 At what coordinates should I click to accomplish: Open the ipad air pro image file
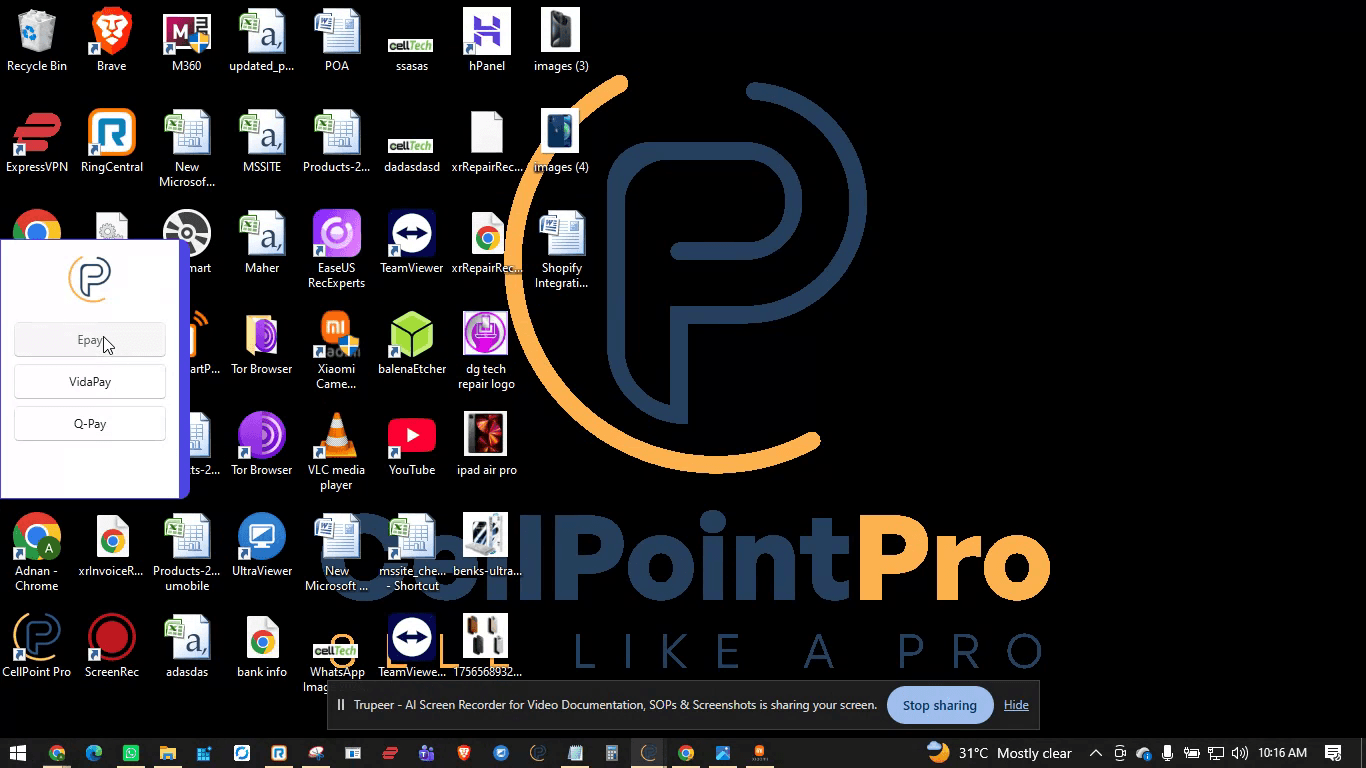(487, 445)
